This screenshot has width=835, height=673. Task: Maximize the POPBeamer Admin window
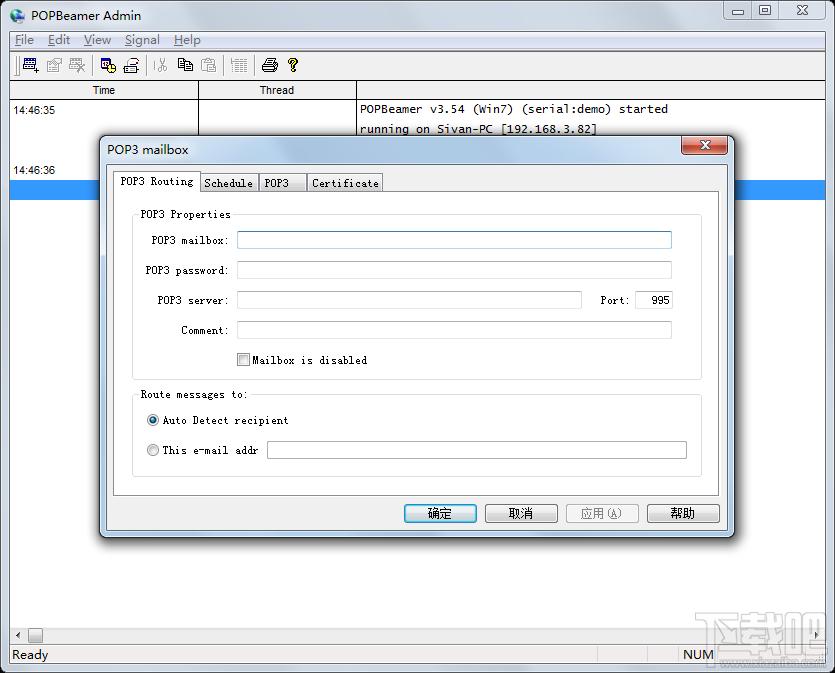(x=765, y=11)
